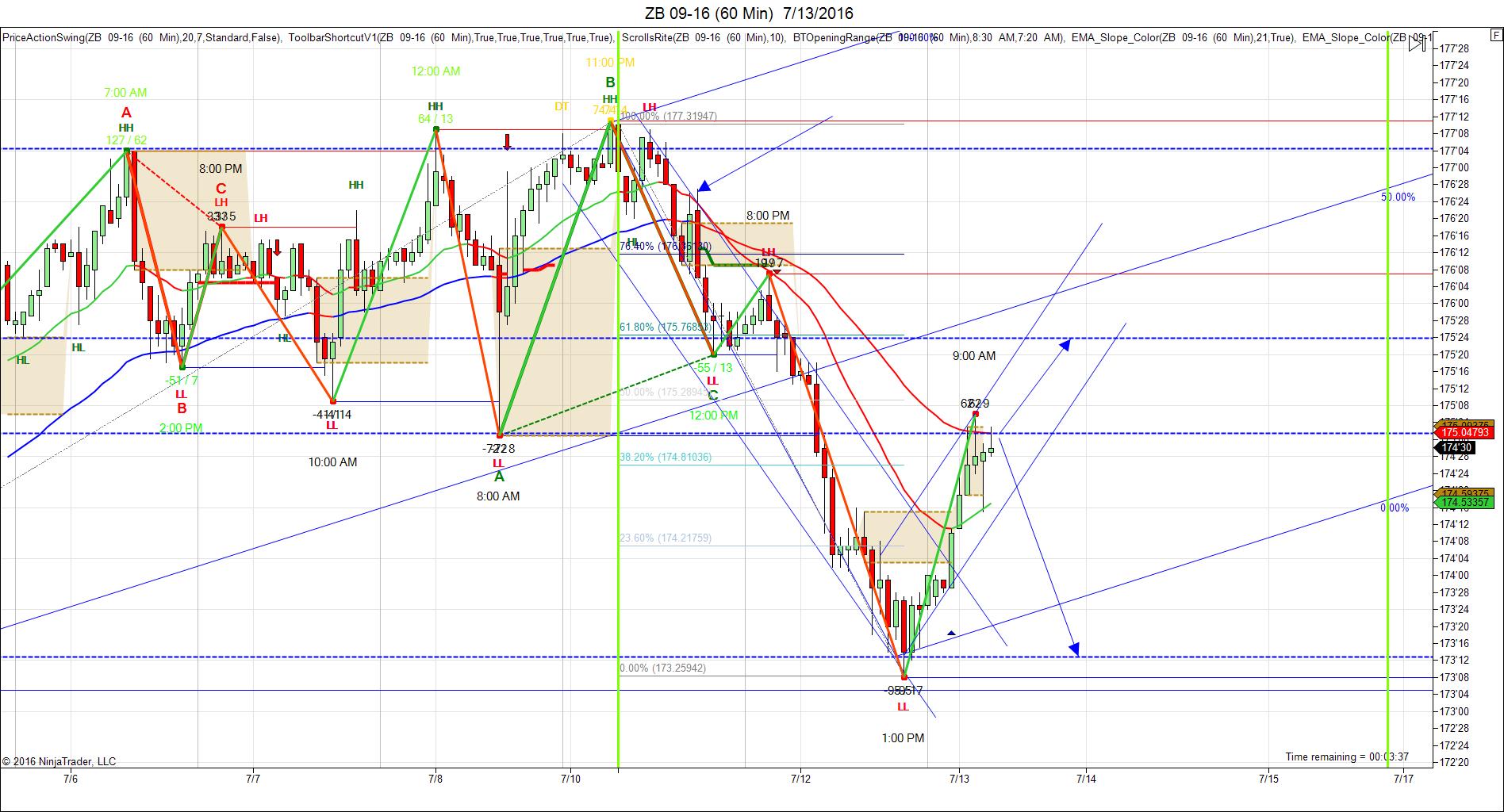This screenshot has width=1504, height=812.
Task: Click the Time remaining countdown text
Action: click(1347, 757)
